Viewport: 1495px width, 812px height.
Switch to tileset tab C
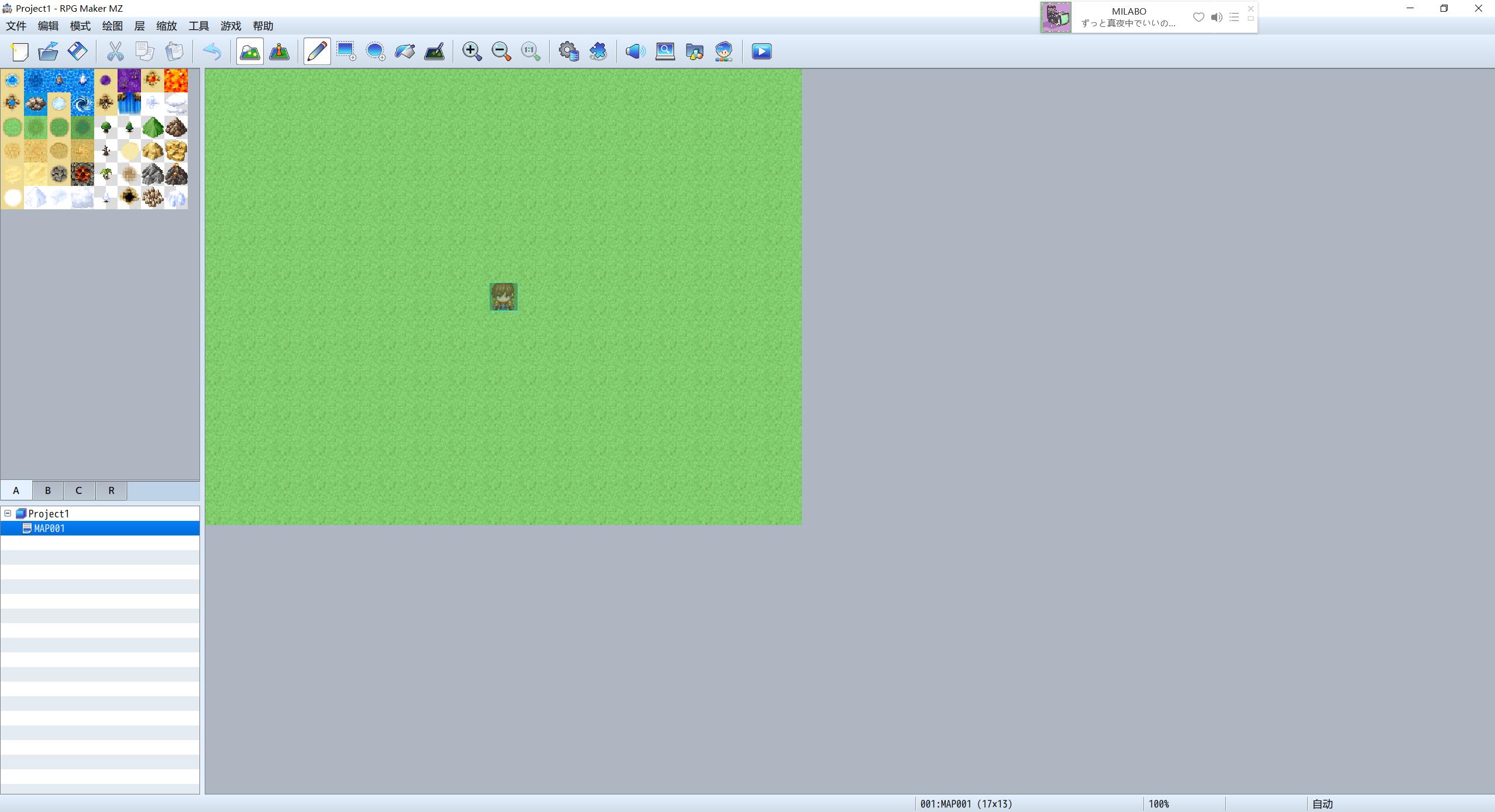coord(79,490)
